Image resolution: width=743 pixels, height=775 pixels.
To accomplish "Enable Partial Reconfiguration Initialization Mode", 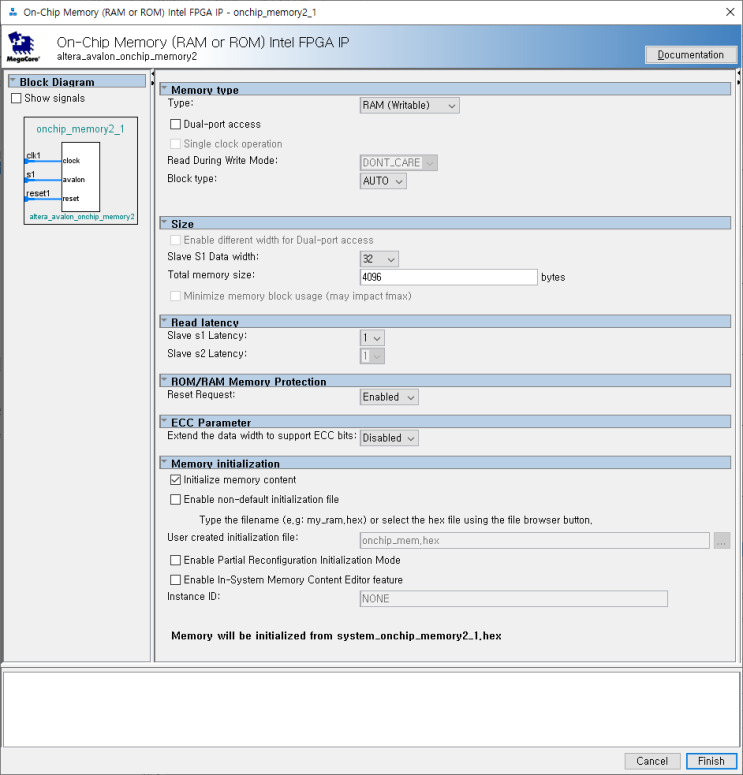I will 175,560.
